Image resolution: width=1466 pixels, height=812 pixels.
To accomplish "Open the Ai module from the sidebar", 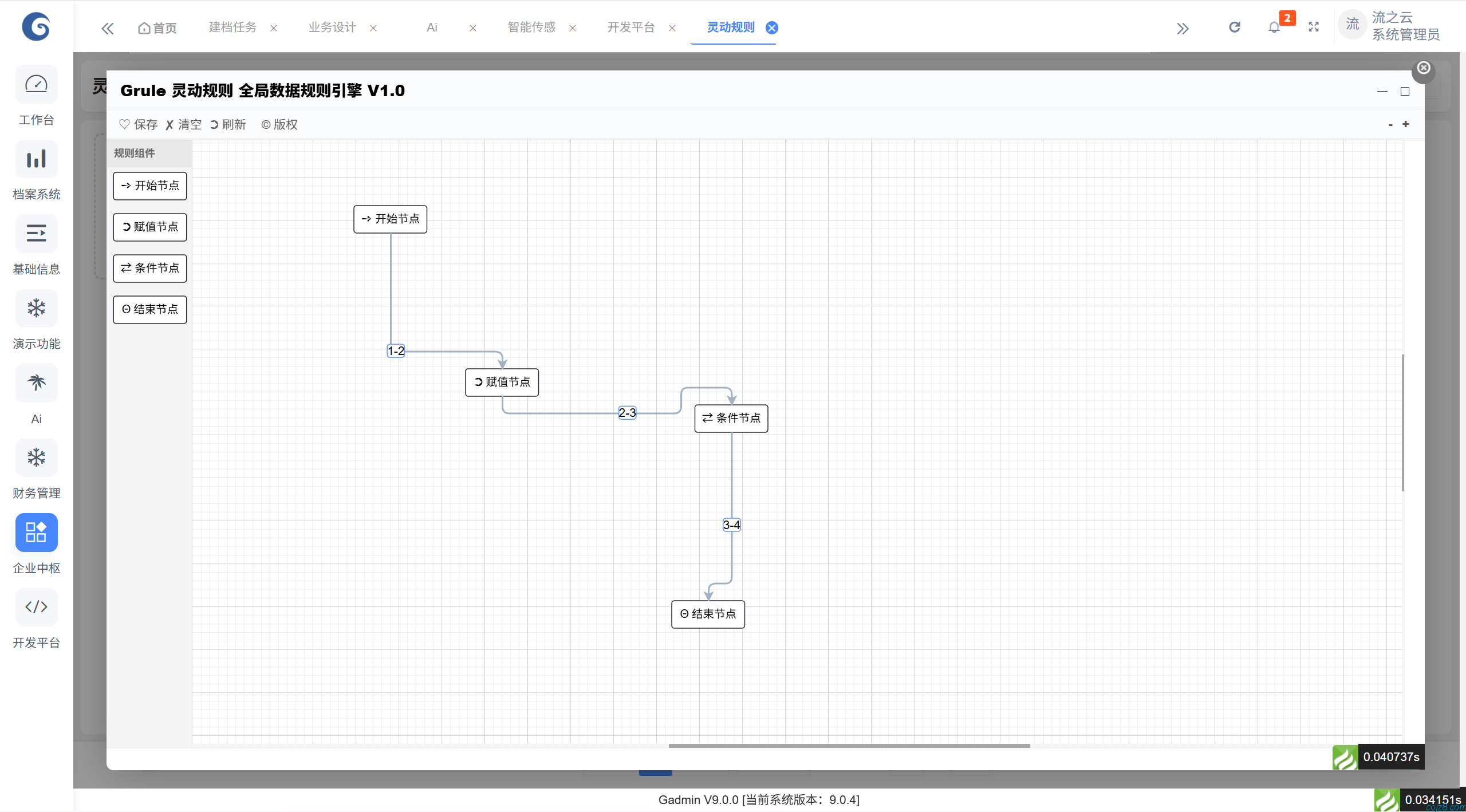I will click(x=36, y=383).
